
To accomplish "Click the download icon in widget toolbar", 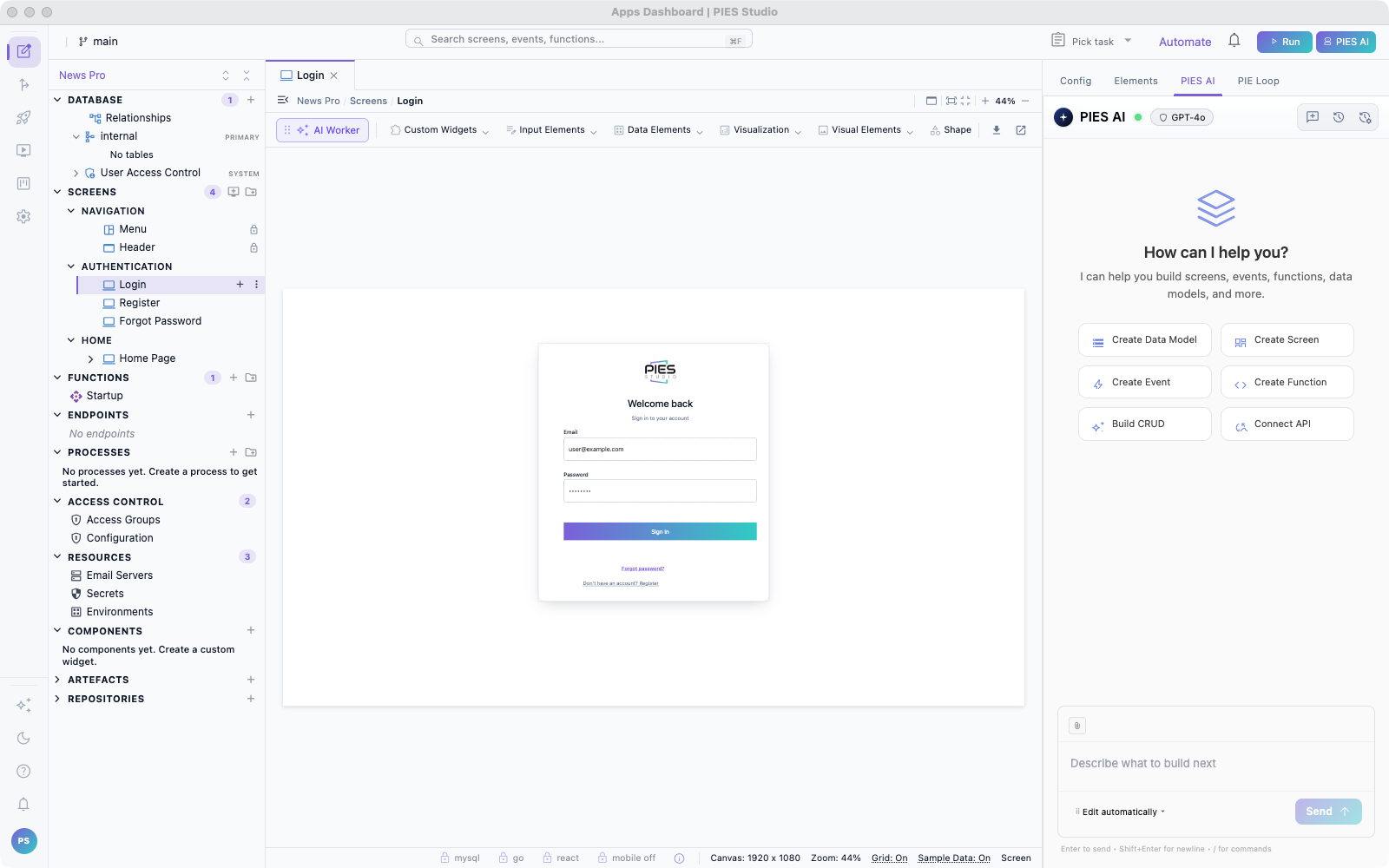I will [x=997, y=130].
